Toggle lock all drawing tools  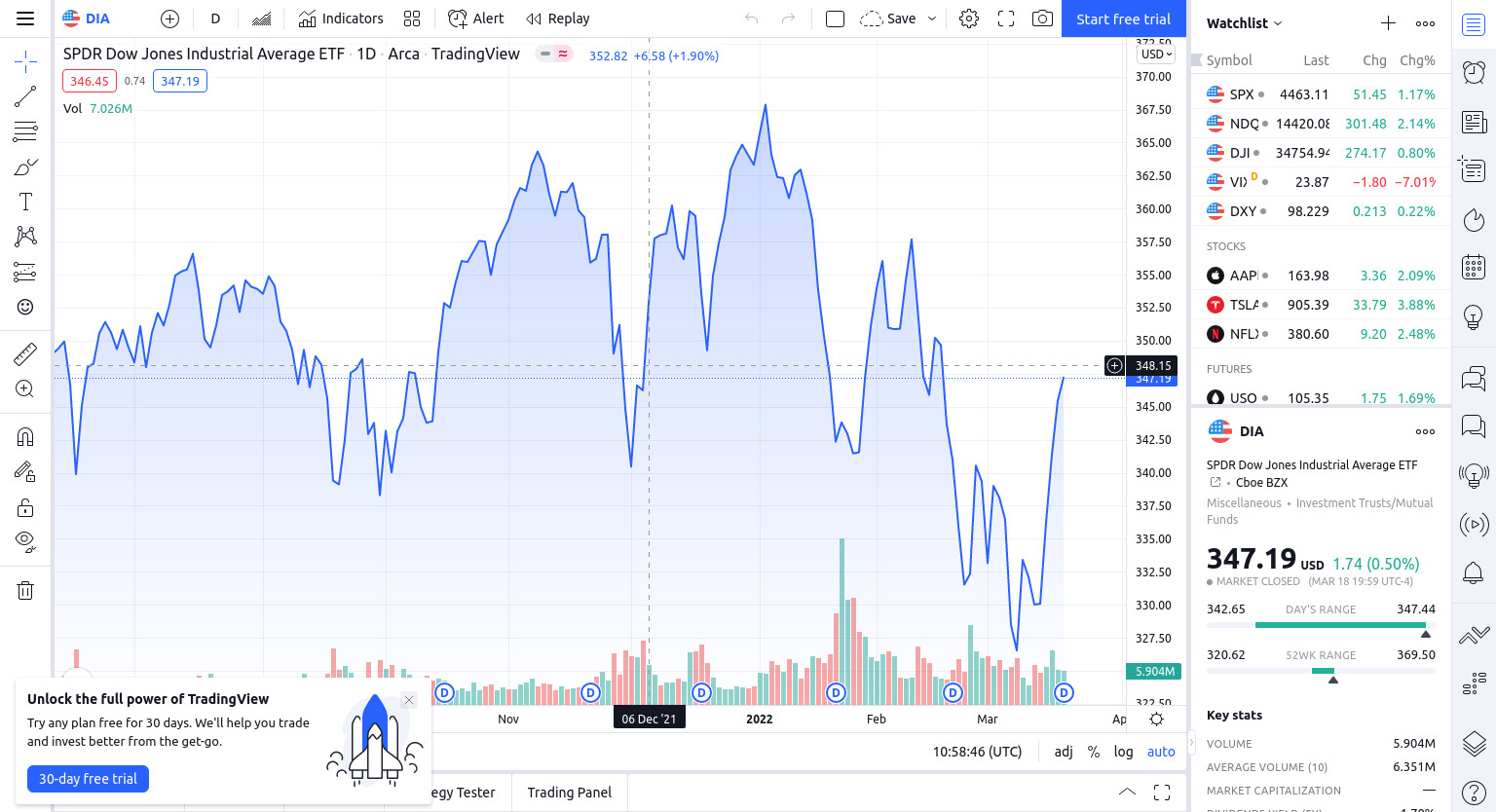pos(25,507)
